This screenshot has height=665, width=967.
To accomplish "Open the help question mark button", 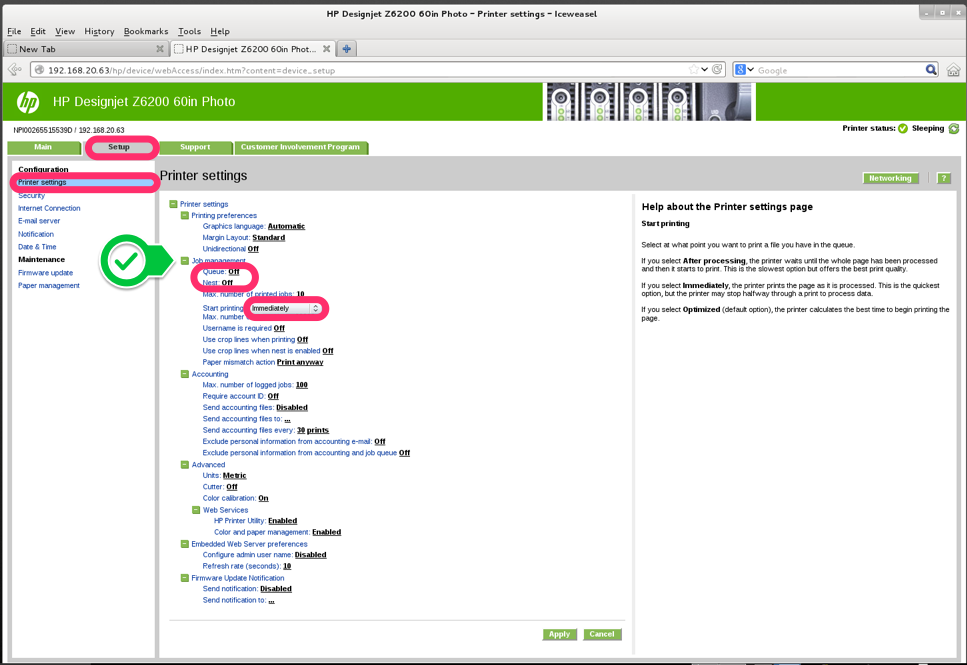I will (x=943, y=178).
